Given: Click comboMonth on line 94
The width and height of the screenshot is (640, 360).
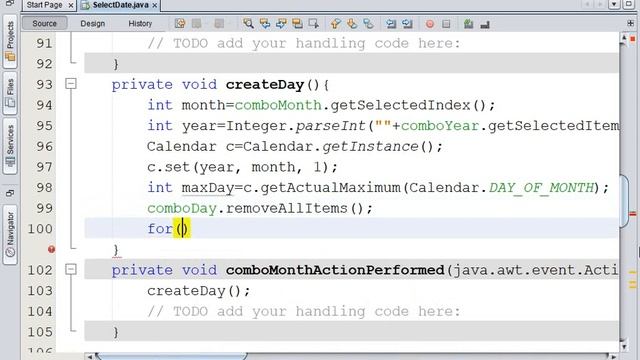Looking at the screenshot, I should (x=278, y=105).
